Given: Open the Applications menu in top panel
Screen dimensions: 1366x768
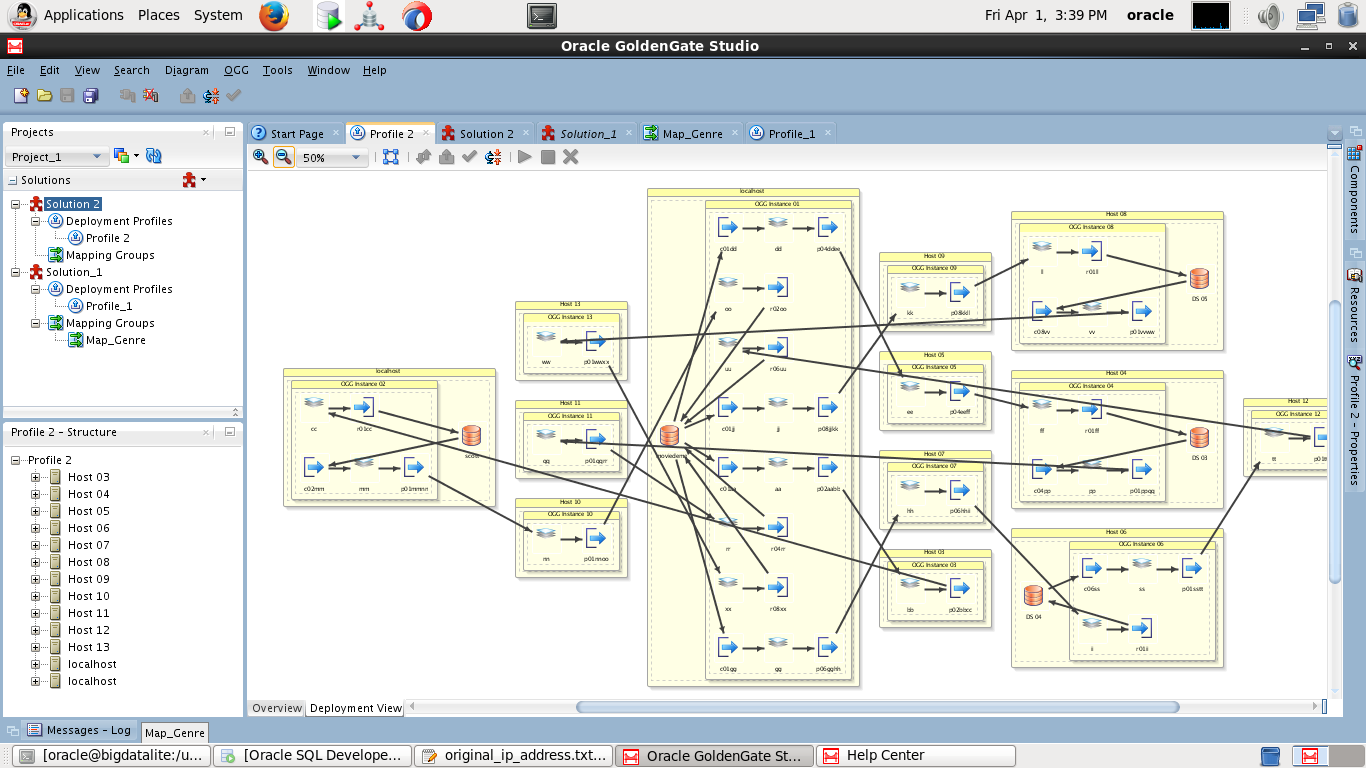Looking at the screenshot, I should (x=84, y=15).
